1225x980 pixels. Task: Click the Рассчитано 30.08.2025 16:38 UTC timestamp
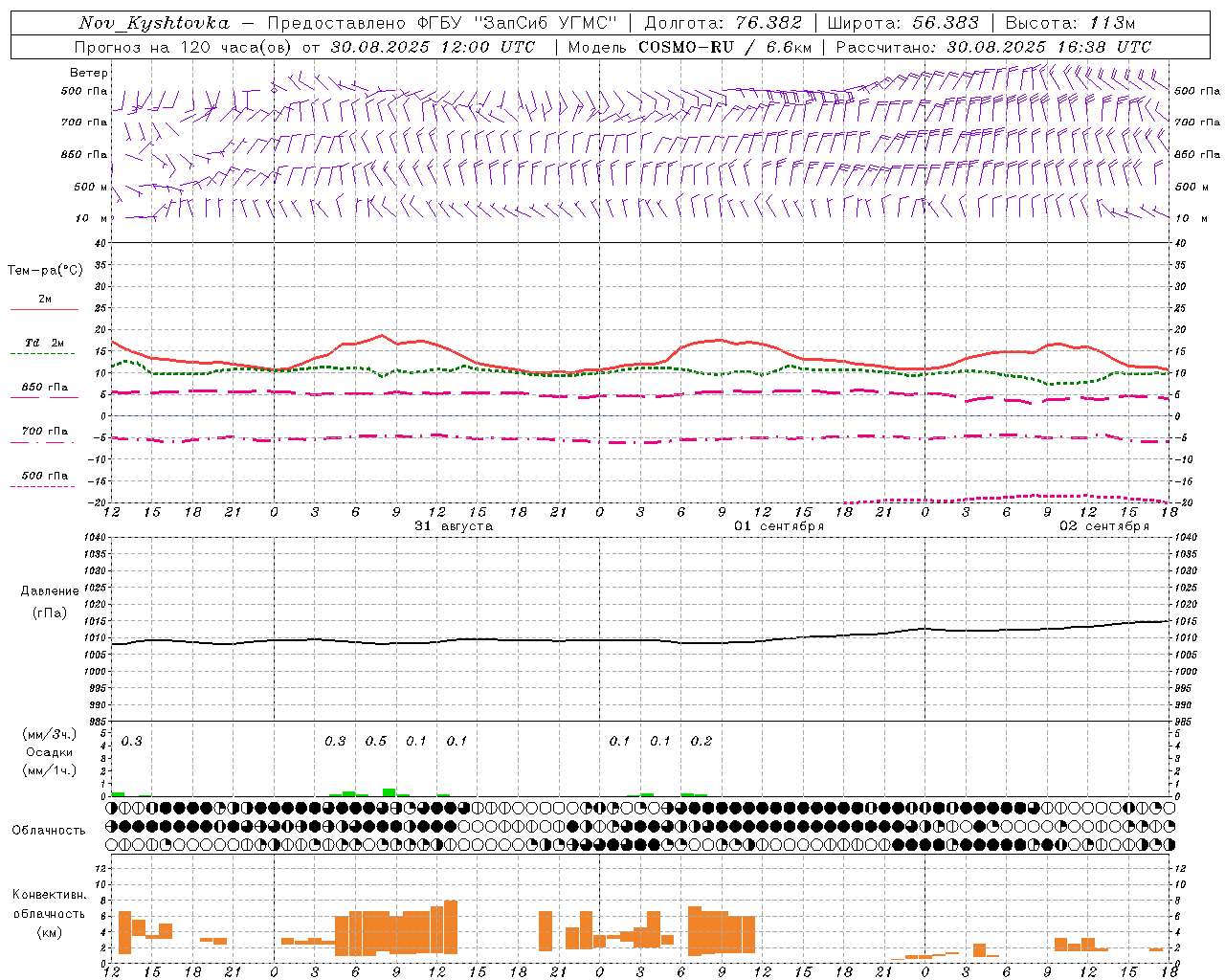[x=993, y=47]
